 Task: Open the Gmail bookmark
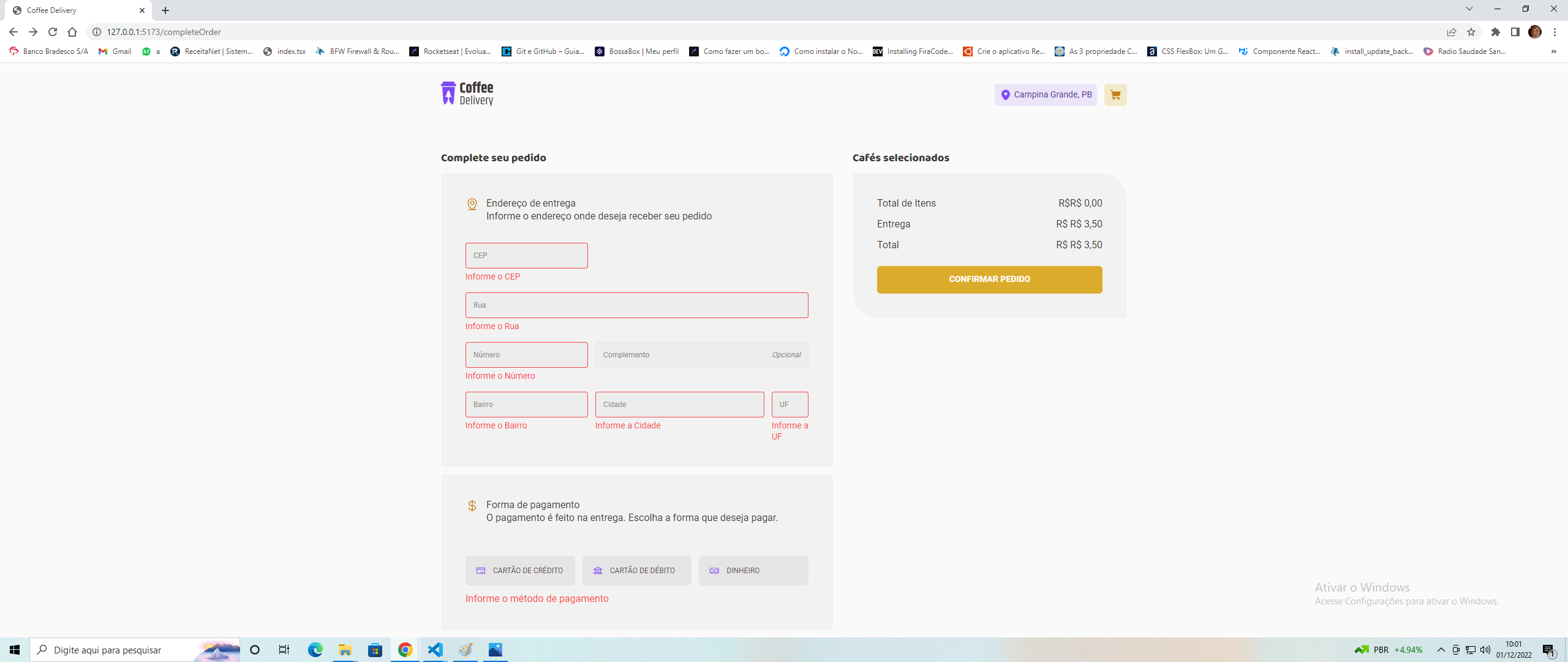click(115, 51)
